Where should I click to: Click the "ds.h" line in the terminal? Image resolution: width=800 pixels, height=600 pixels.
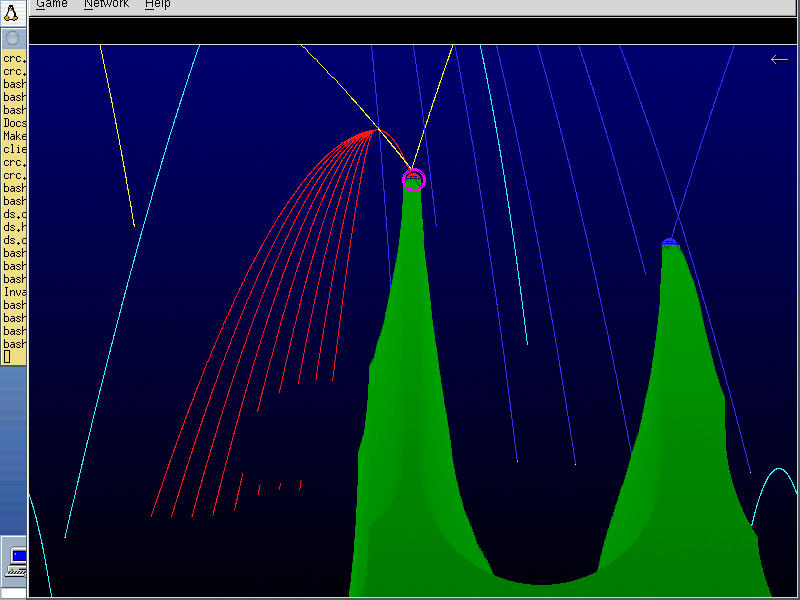point(14,227)
